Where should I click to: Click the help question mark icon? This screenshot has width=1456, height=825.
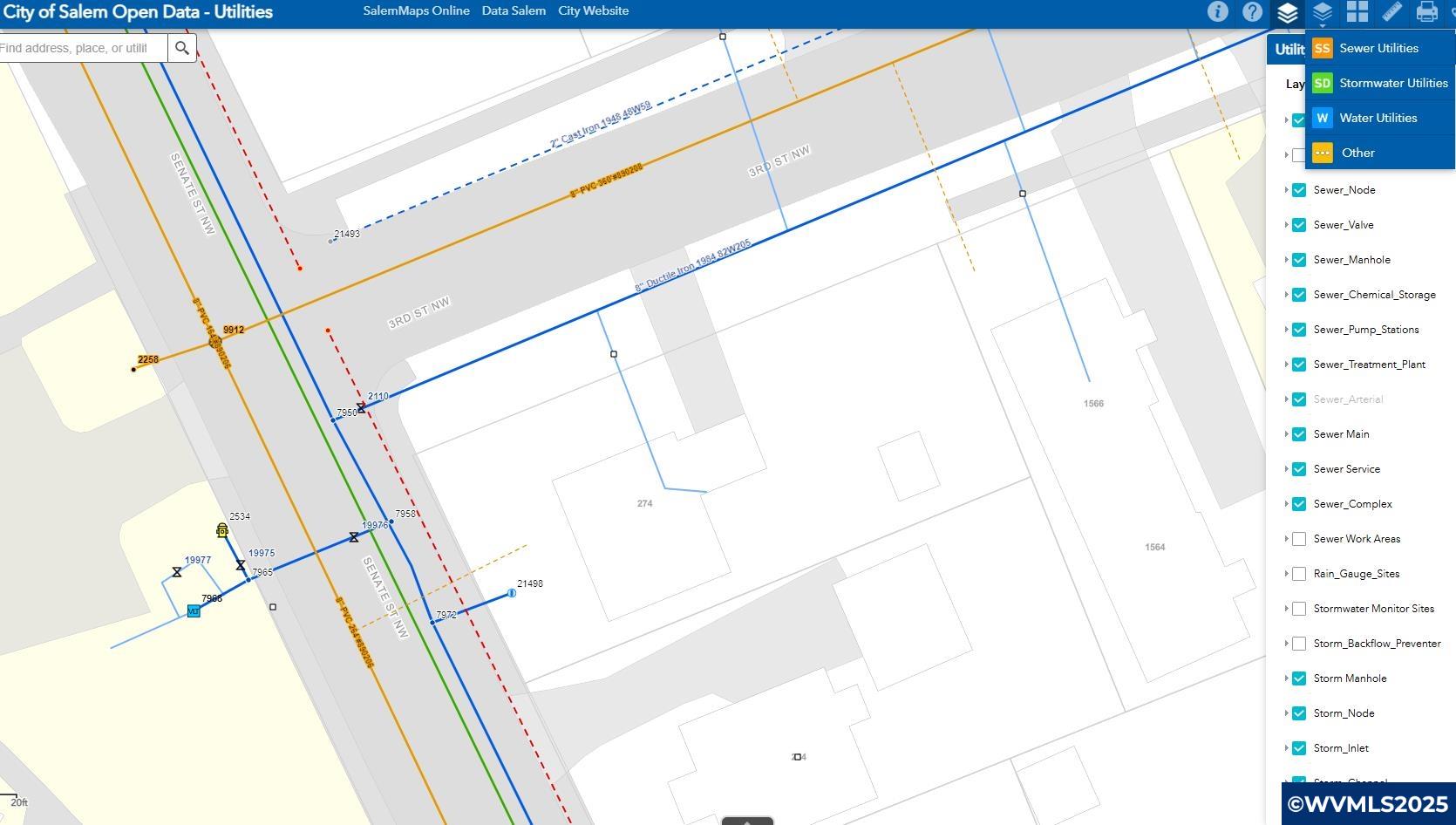pos(1252,12)
